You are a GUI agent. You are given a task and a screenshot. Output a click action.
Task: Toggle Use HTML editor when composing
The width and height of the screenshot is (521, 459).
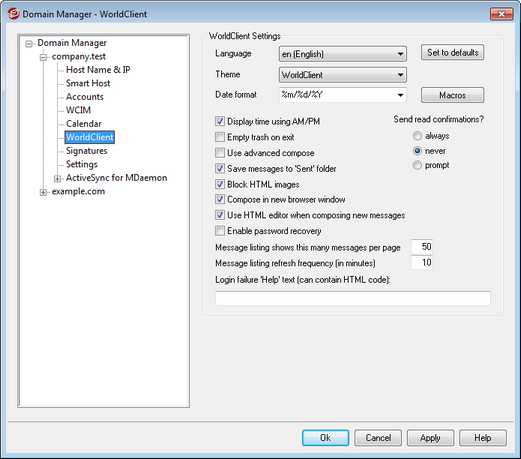click(220, 215)
